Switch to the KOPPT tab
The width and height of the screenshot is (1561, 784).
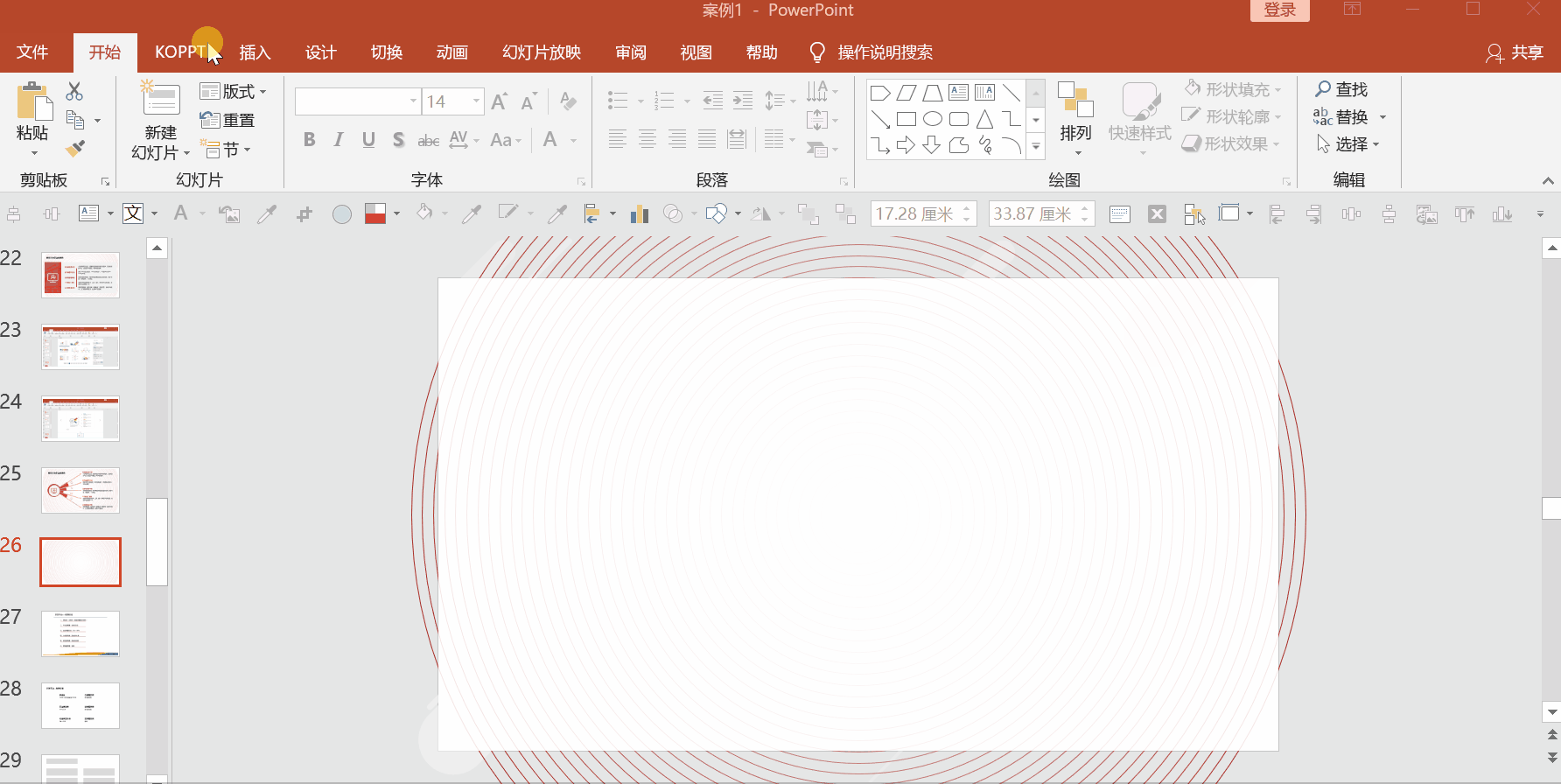[x=180, y=52]
